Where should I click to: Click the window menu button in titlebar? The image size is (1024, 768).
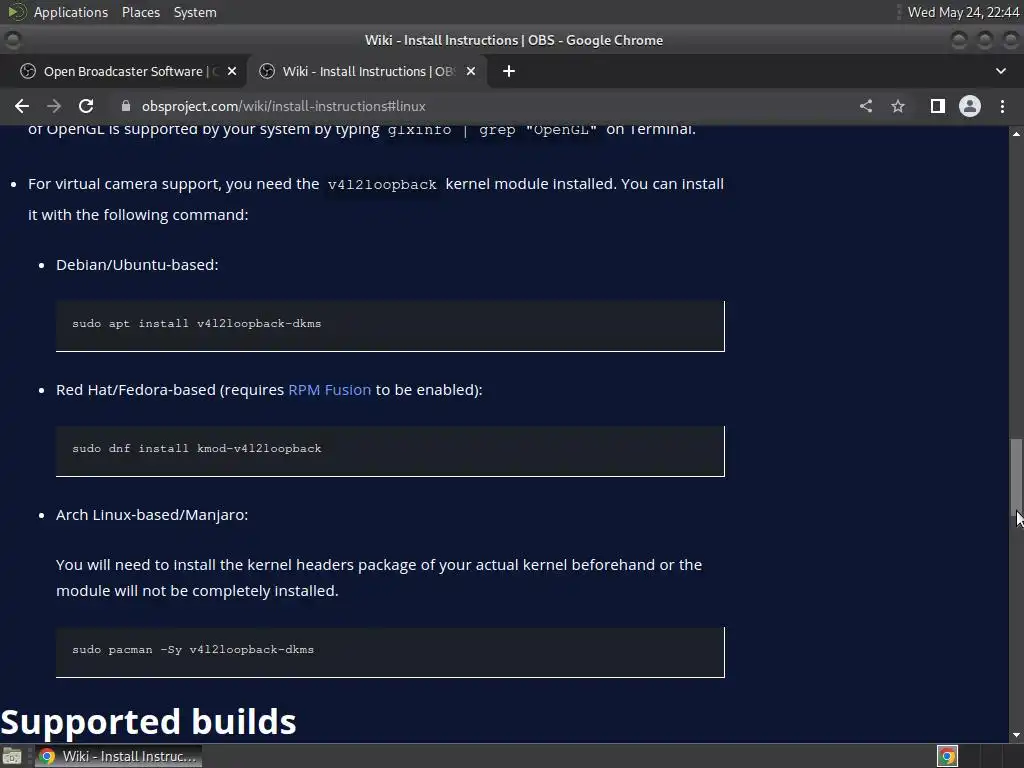(13, 40)
